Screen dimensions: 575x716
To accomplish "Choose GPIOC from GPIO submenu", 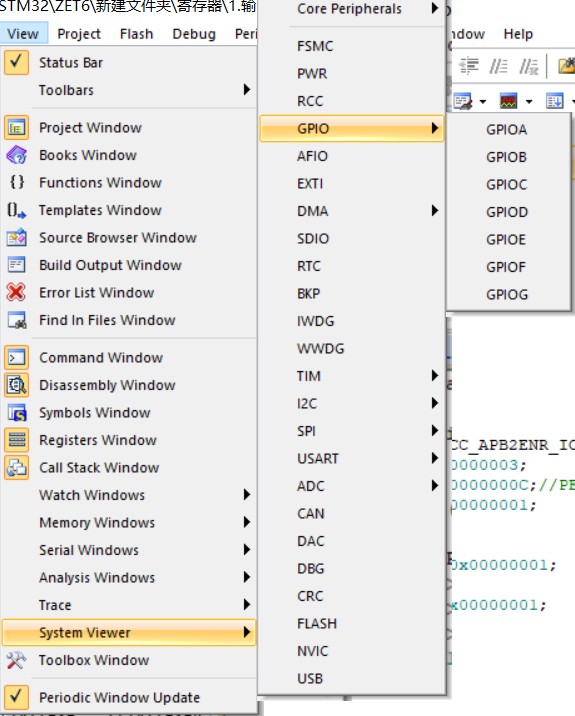I will click(507, 184).
